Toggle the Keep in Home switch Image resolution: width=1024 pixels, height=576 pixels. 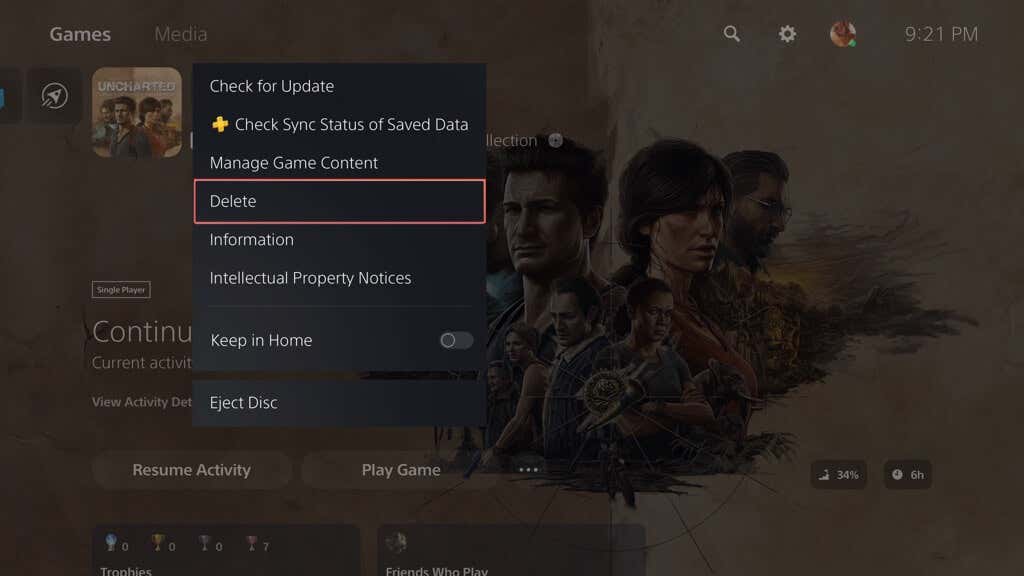click(x=456, y=340)
